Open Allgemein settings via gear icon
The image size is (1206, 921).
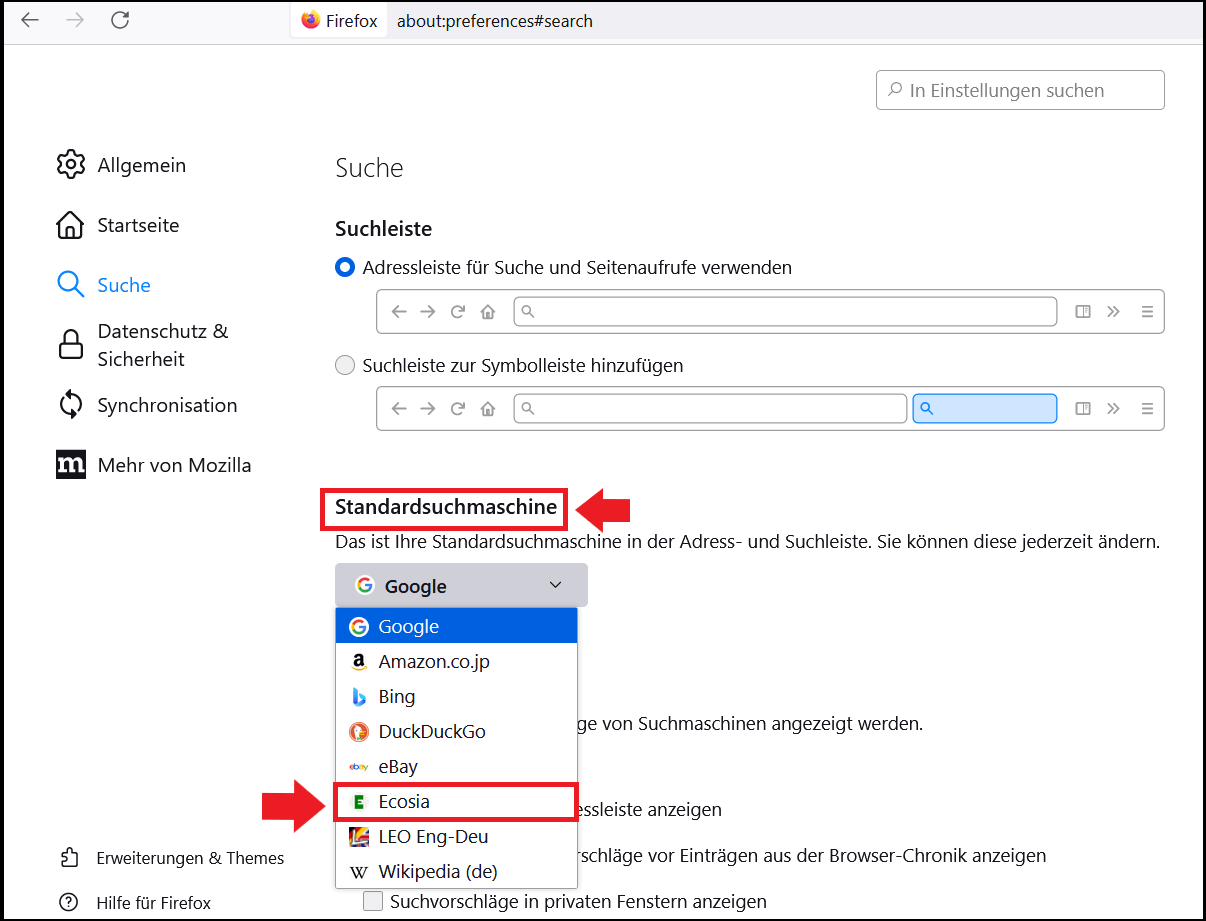coord(70,165)
